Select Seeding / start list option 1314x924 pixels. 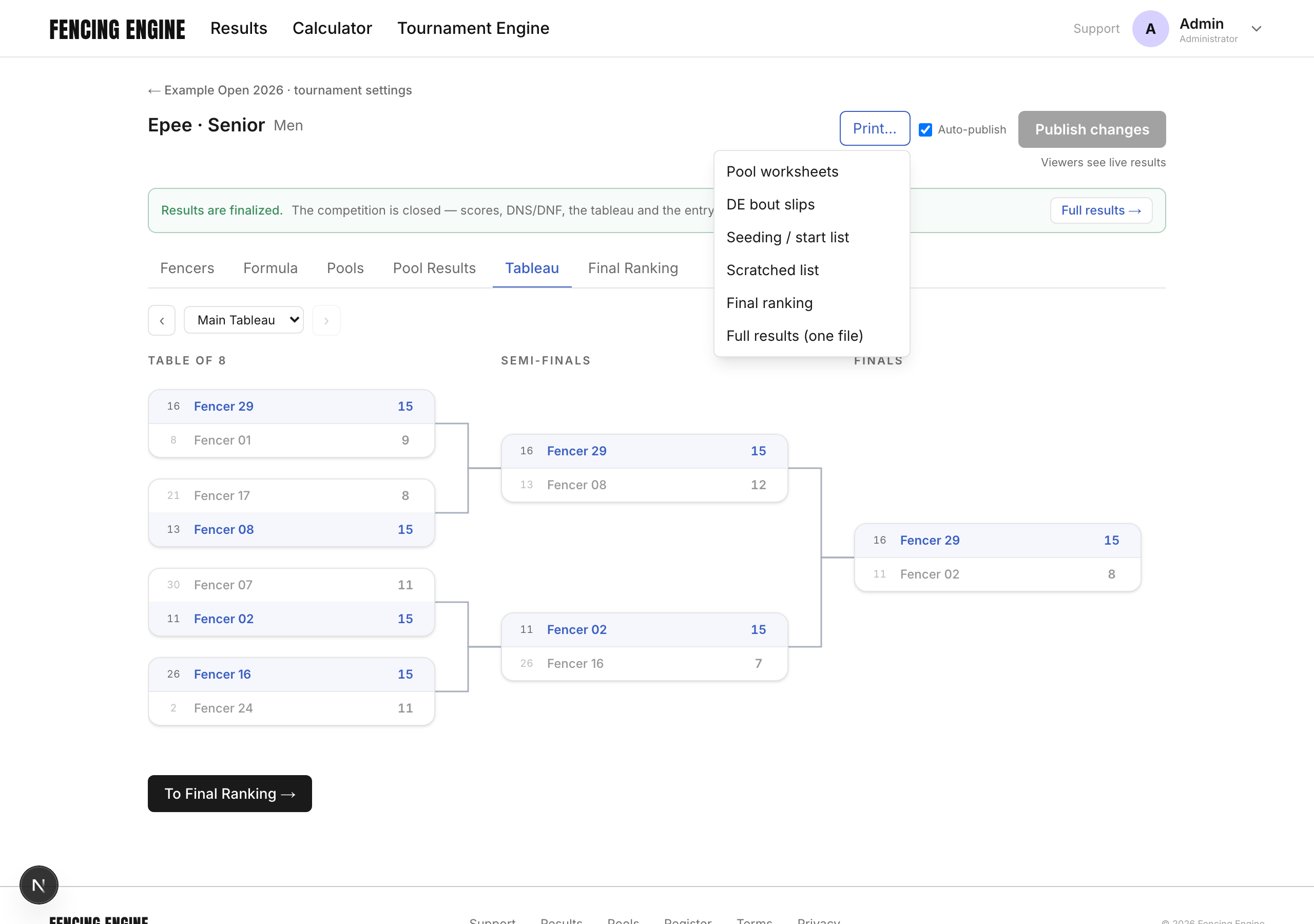[811, 237]
